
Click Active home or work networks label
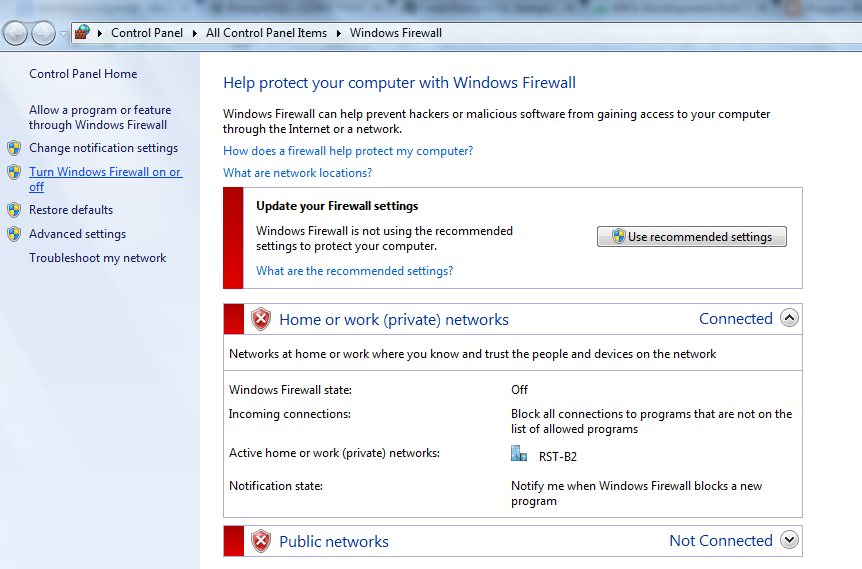click(334, 453)
